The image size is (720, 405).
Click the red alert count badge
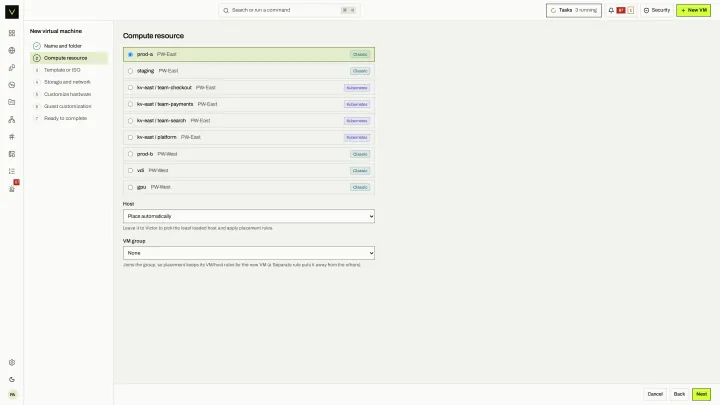[621, 10]
